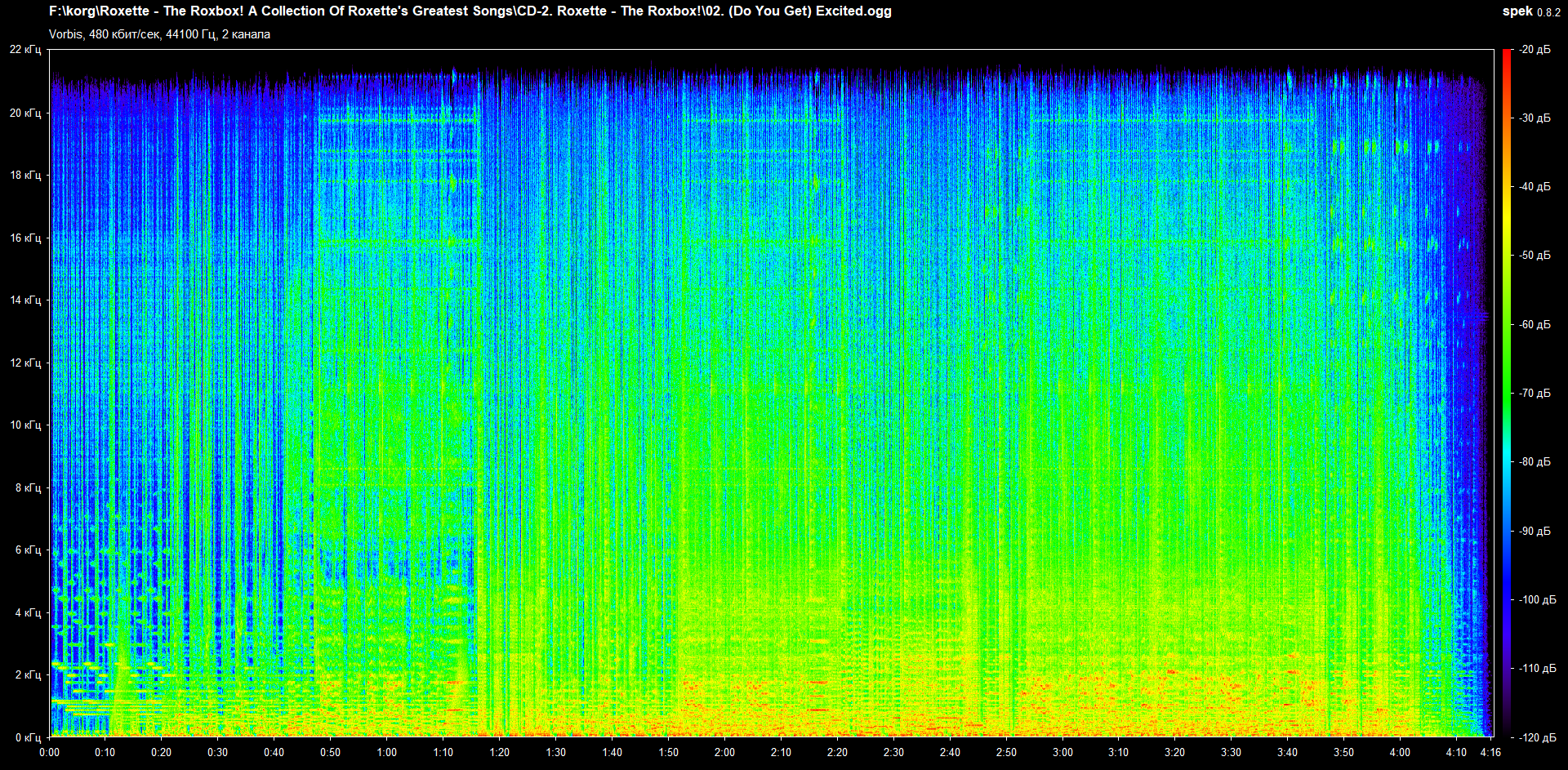Select the 0:00 time axis marker
Screen dimensions: 1568x770
tap(50, 752)
